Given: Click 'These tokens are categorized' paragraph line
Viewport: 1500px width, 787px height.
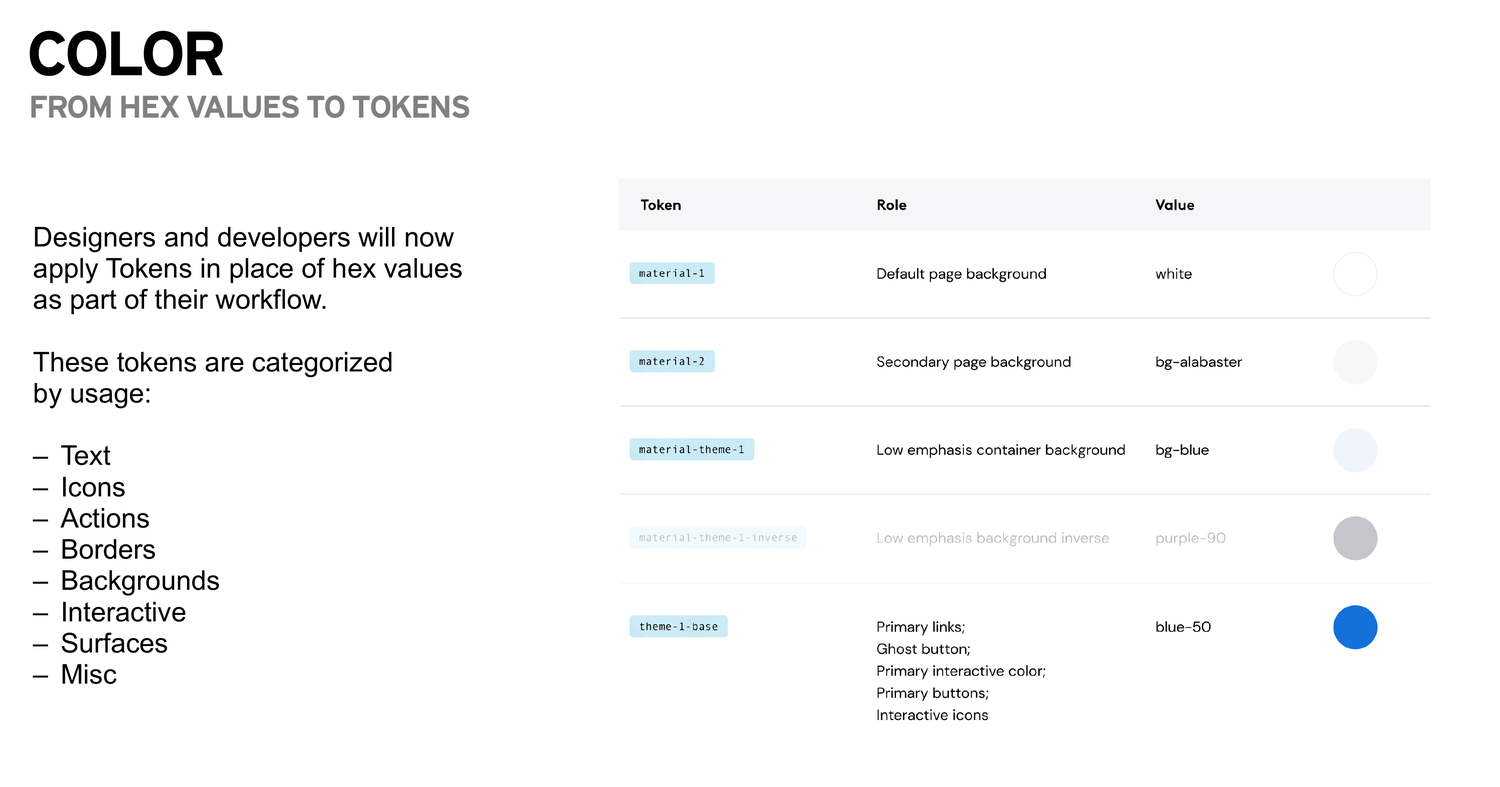Looking at the screenshot, I should tap(213, 362).
